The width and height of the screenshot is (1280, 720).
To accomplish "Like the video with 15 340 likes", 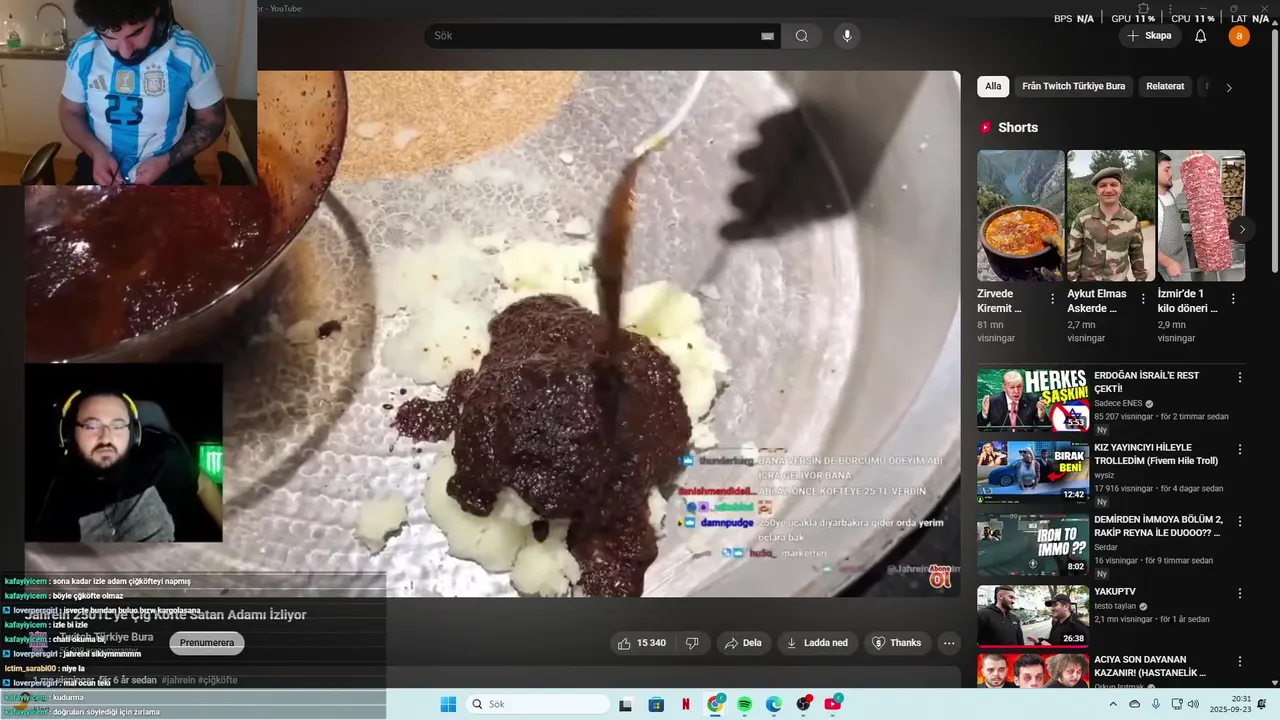I will pyautogui.click(x=641, y=643).
